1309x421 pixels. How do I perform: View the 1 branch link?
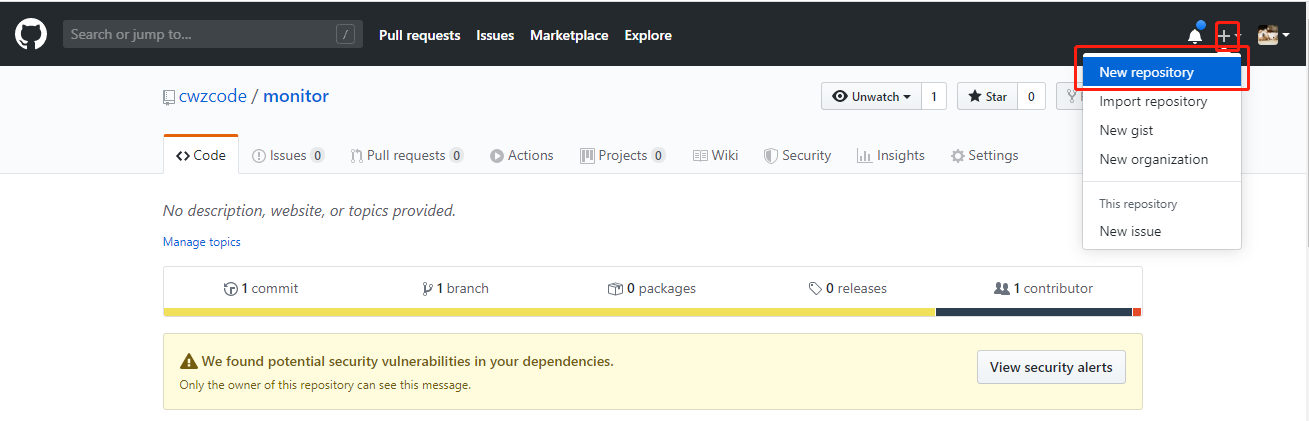pyautogui.click(x=456, y=288)
